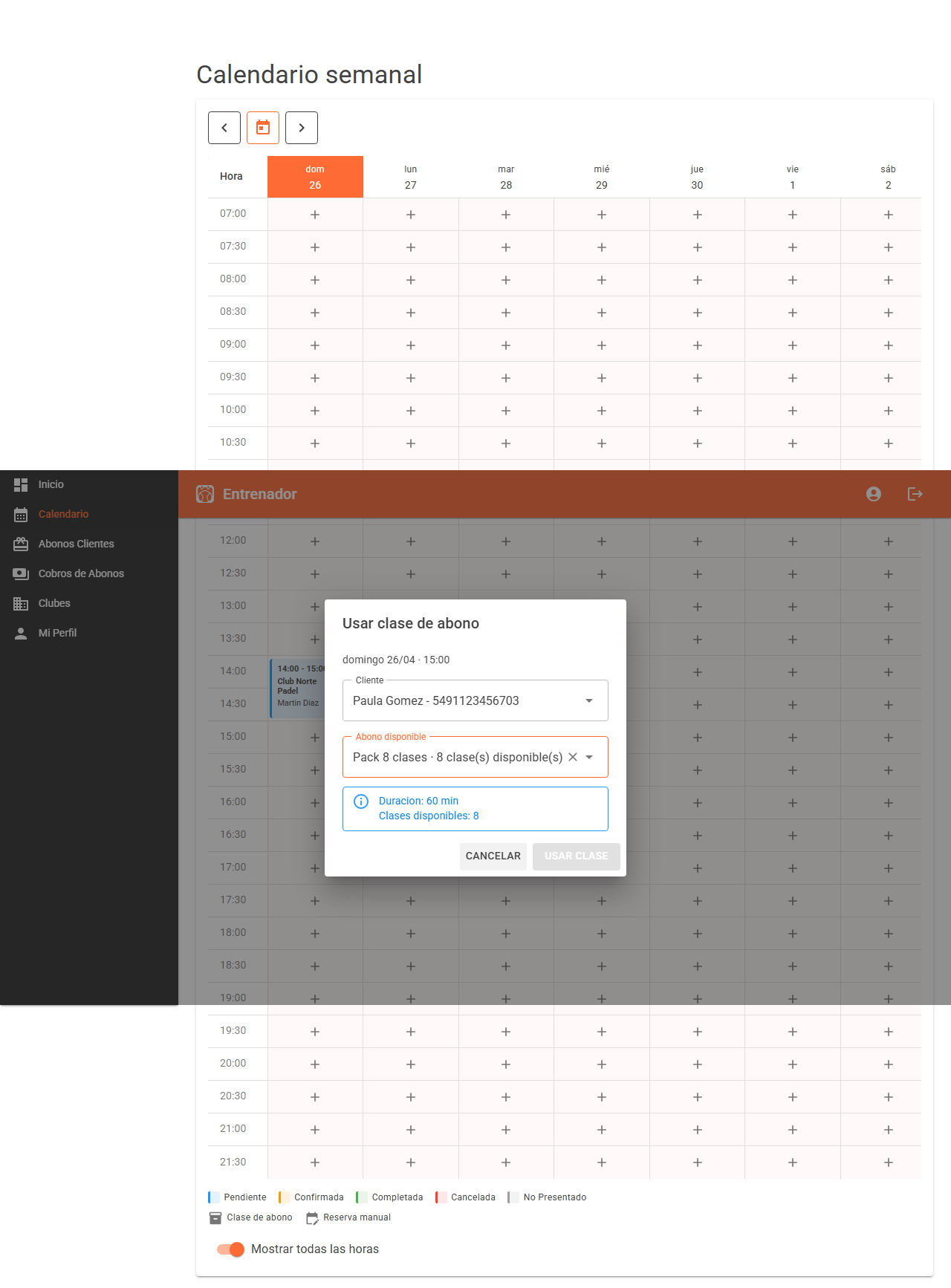This screenshot has width=951, height=1288.
Task: Go to the next week
Action: [302, 128]
